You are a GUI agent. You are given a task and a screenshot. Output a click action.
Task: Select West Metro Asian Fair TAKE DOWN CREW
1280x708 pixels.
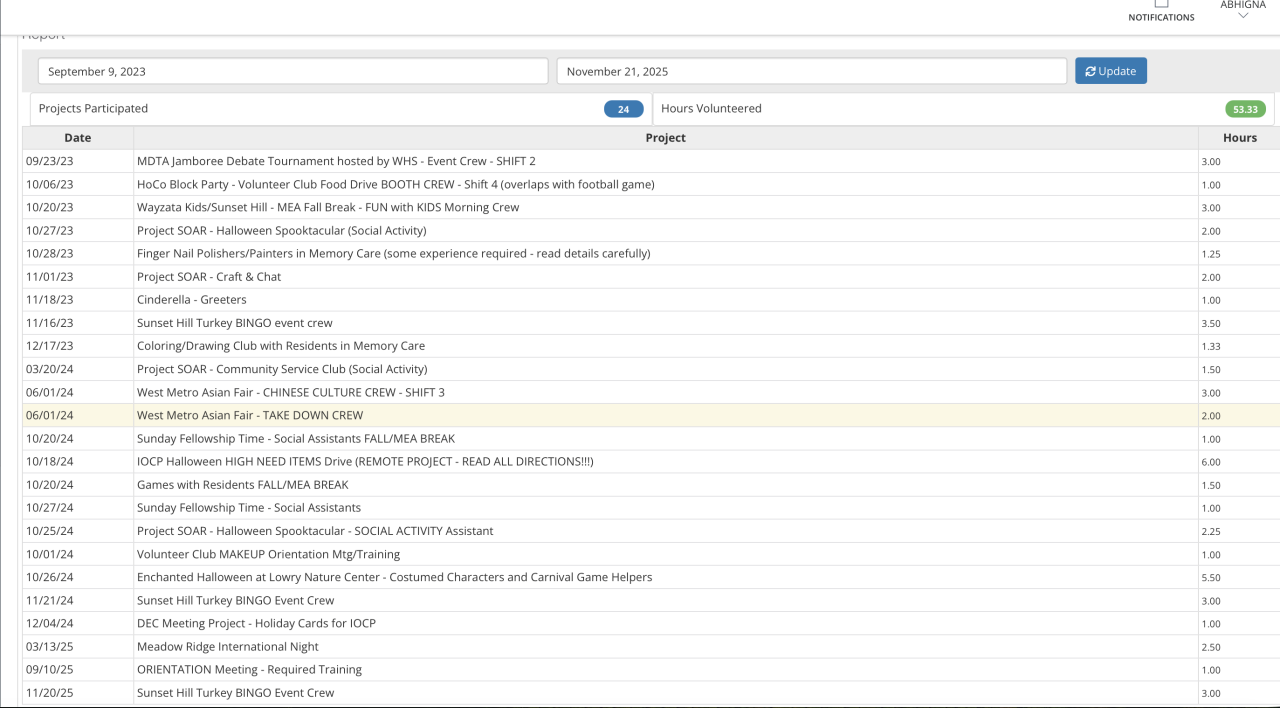click(250, 415)
